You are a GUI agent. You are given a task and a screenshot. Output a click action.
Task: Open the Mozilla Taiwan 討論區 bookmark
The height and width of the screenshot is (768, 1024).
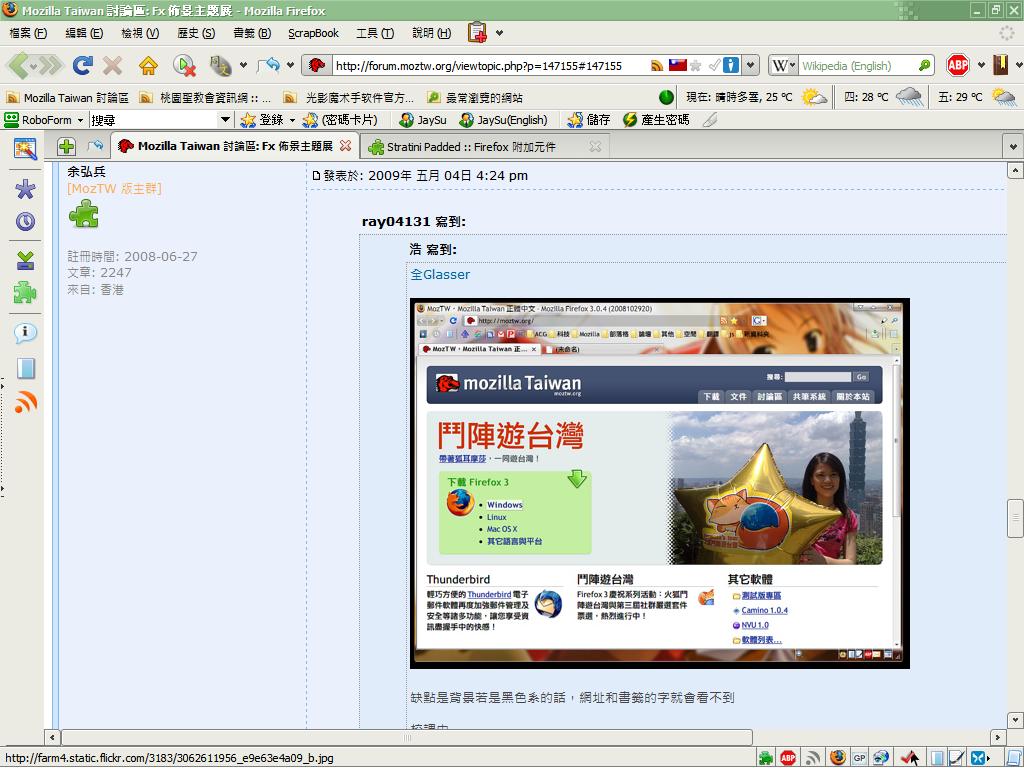(x=67, y=98)
